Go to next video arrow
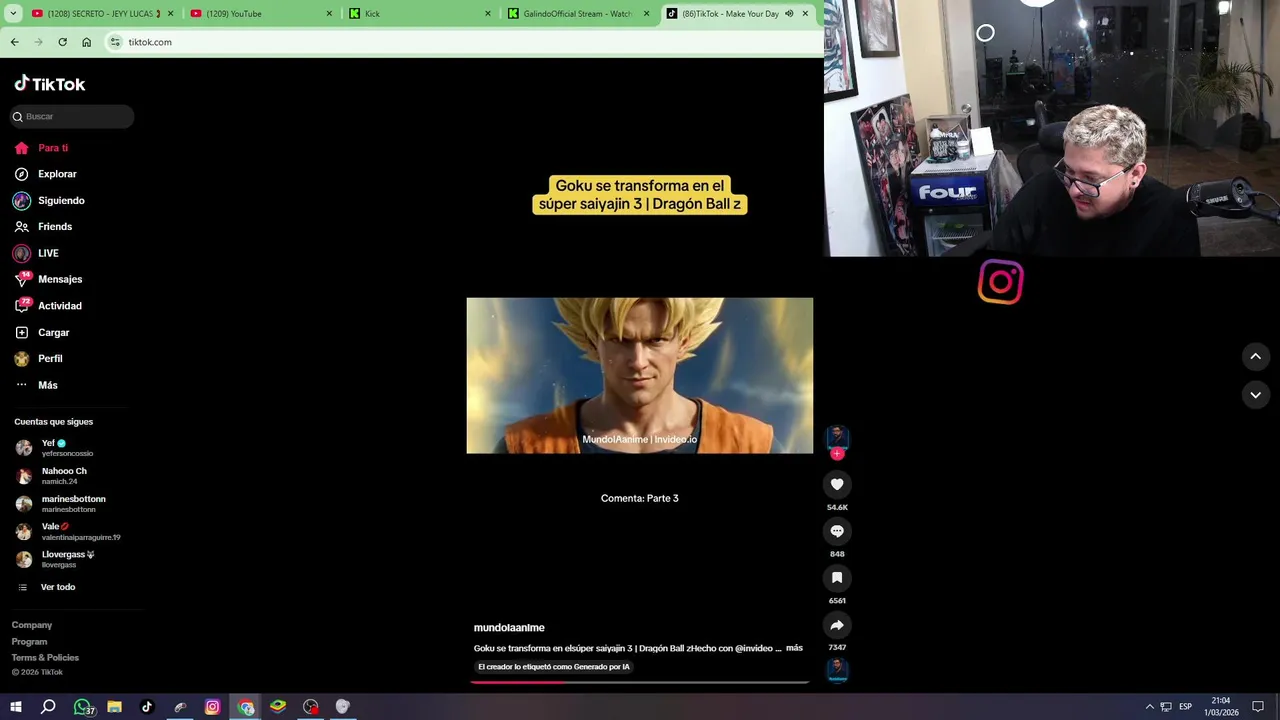This screenshot has height=720, width=1280. 1255,395
